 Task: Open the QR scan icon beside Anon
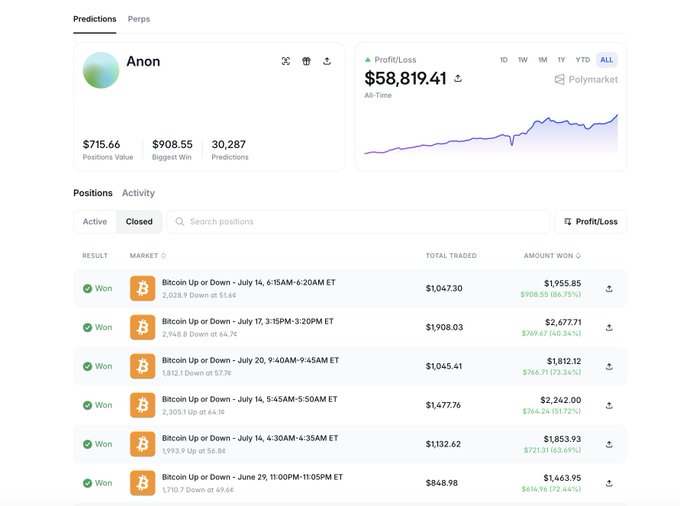[286, 61]
